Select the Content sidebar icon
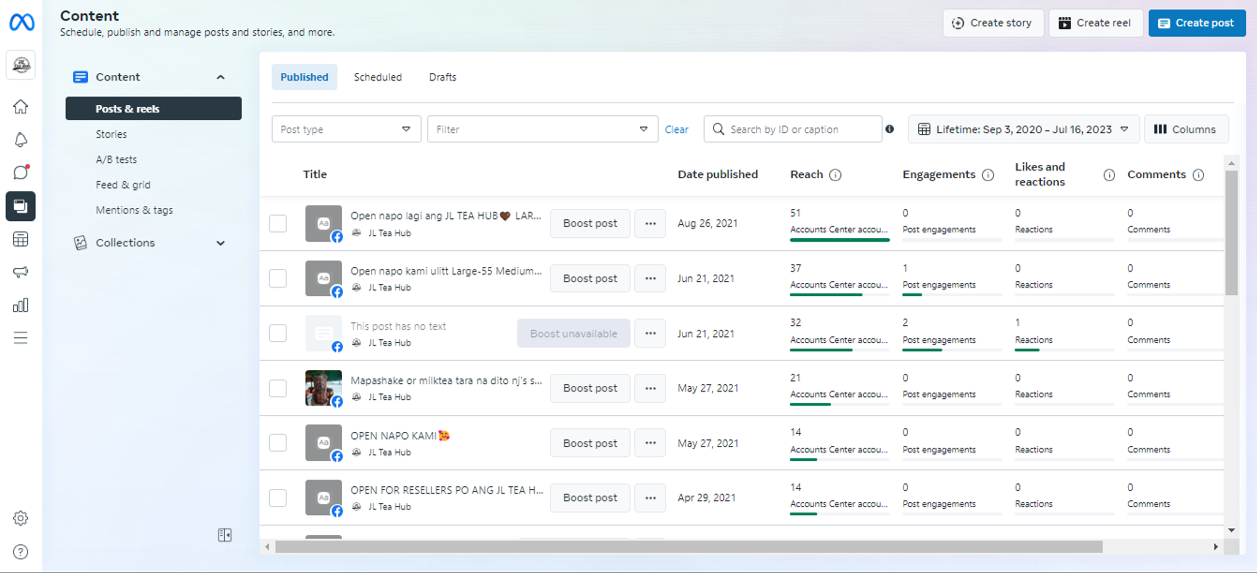Screen dimensions: 1257x573 click(21, 206)
